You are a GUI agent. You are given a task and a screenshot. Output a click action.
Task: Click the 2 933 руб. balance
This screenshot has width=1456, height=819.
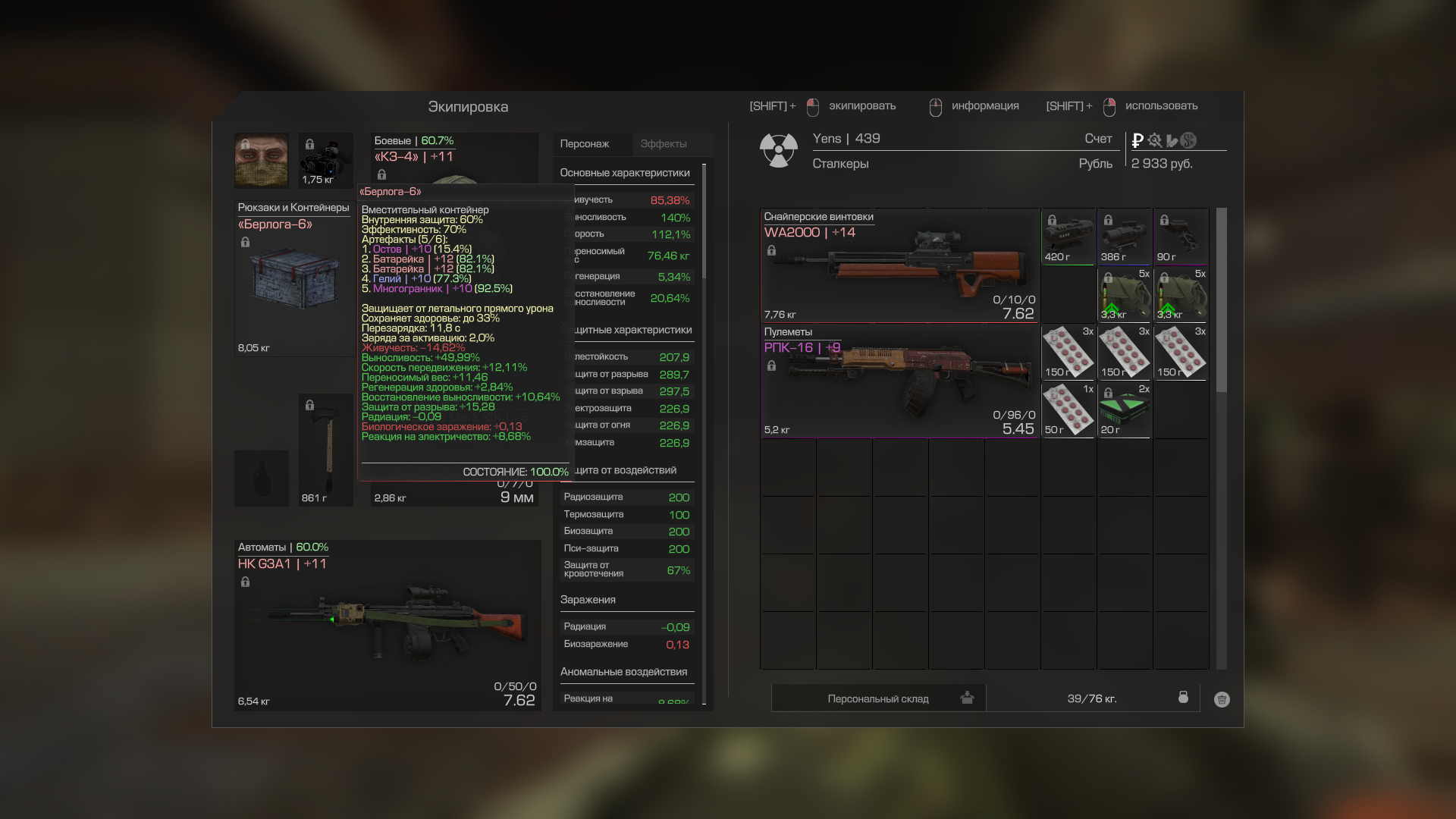(1162, 164)
